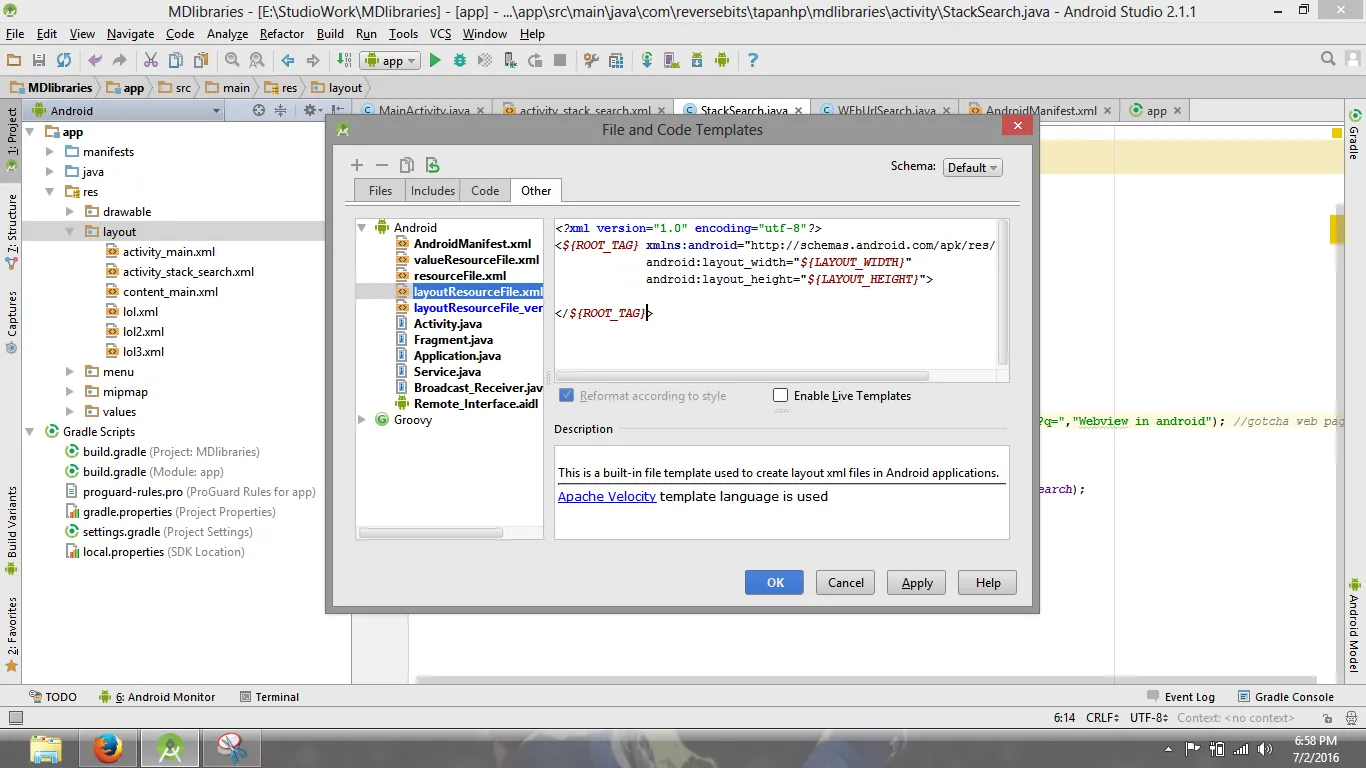This screenshot has height=768, width=1366.
Task: Click the Make Project icon
Action: click(x=344, y=60)
